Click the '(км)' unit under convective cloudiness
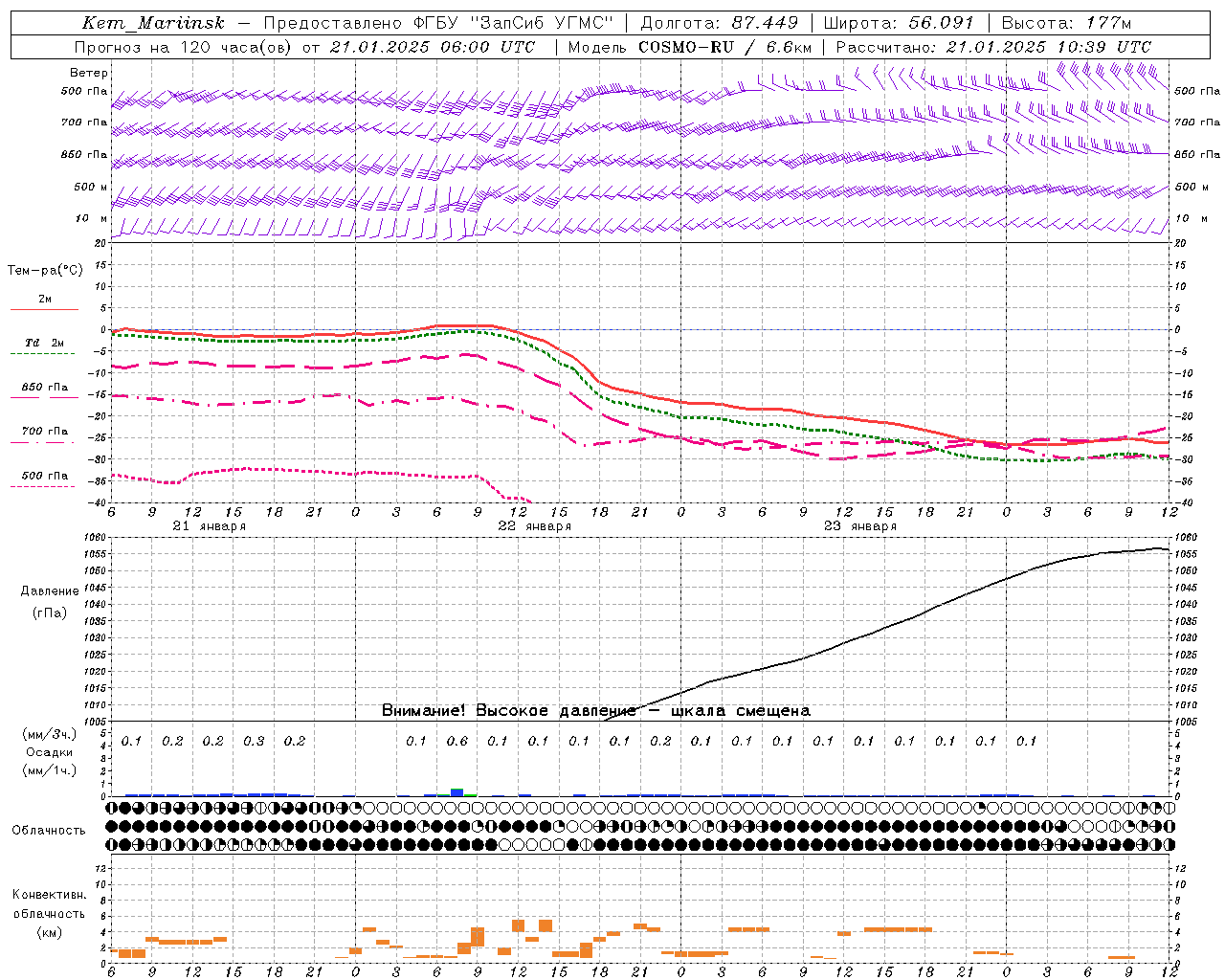Image resolution: width=1225 pixels, height=980 pixels. [49, 932]
